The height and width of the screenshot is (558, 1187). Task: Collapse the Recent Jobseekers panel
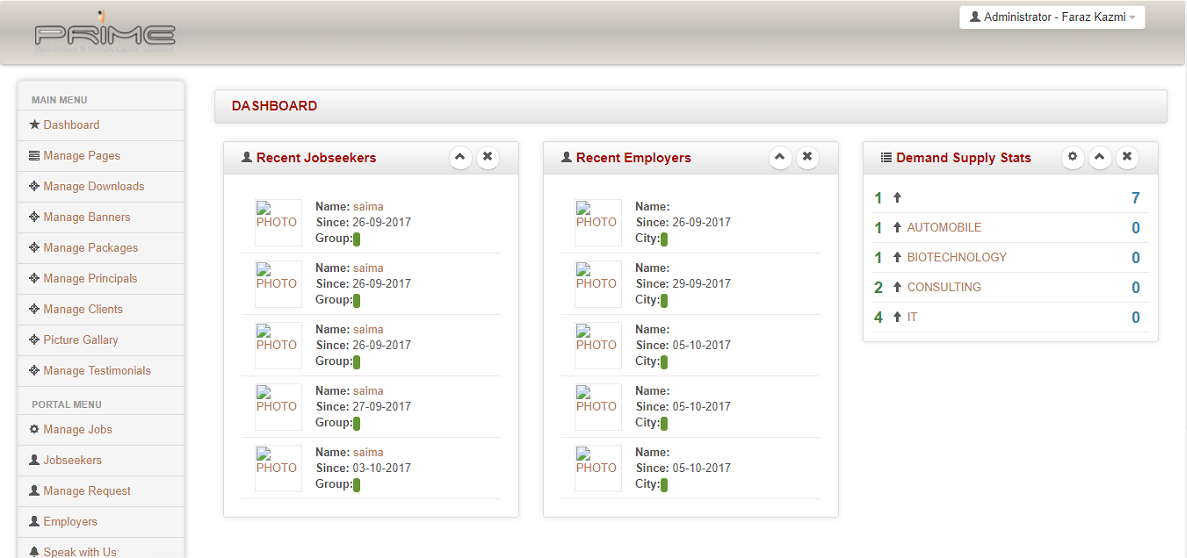coord(460,157)
